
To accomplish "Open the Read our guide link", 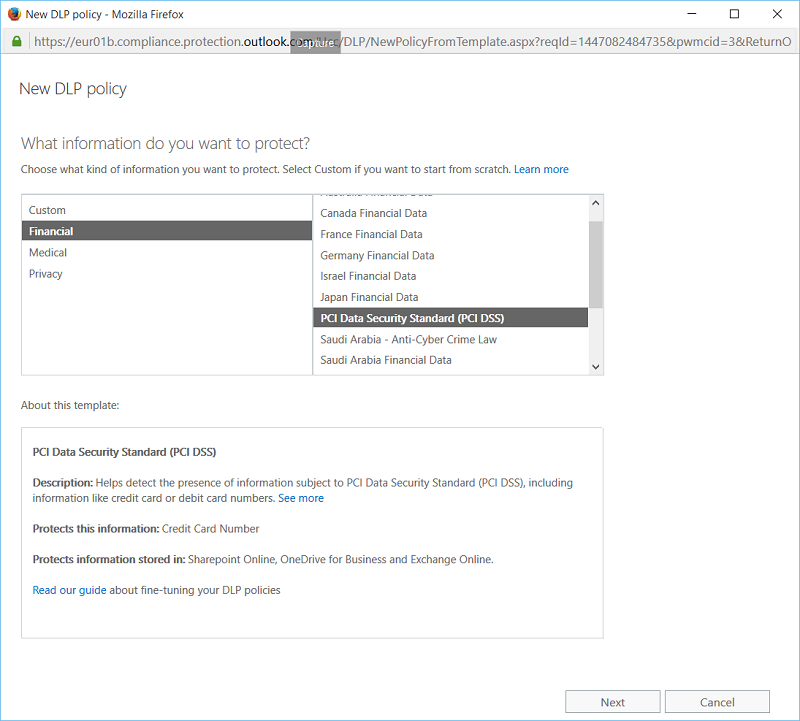I will tap(69, 590).
